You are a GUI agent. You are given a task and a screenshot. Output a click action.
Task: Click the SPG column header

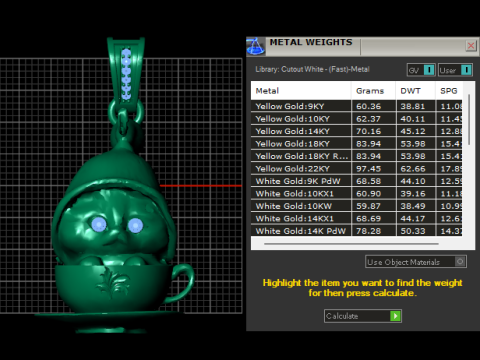pos(449,91)
